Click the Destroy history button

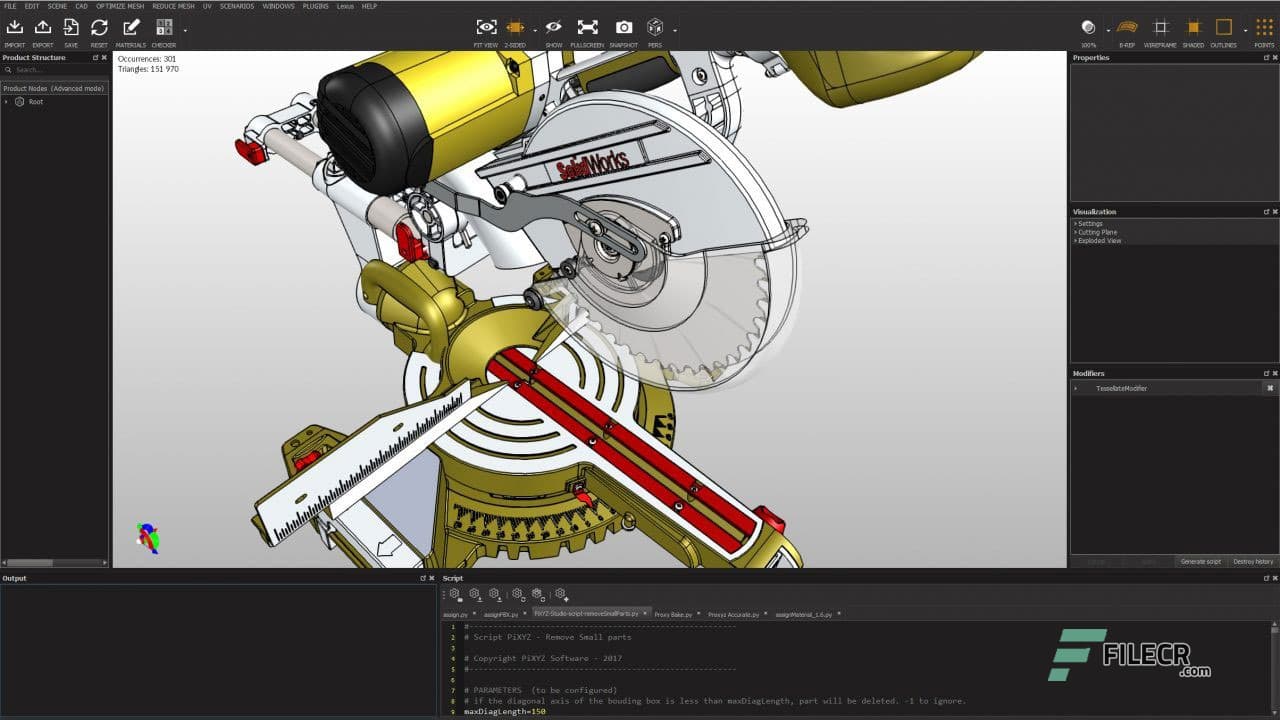point(1252,561)
